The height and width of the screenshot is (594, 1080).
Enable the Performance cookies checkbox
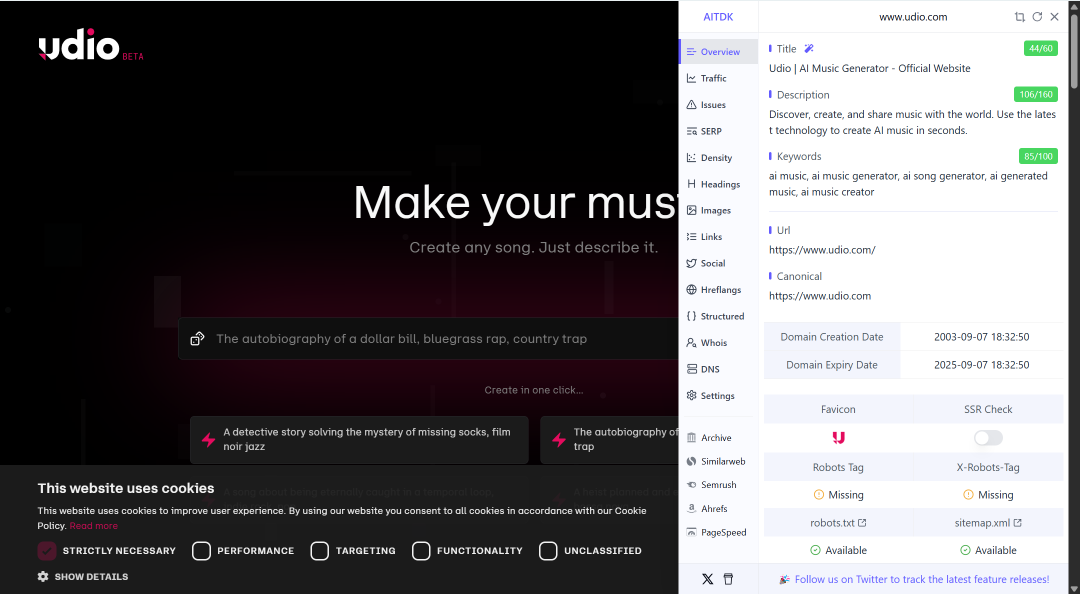click(201, 551)
